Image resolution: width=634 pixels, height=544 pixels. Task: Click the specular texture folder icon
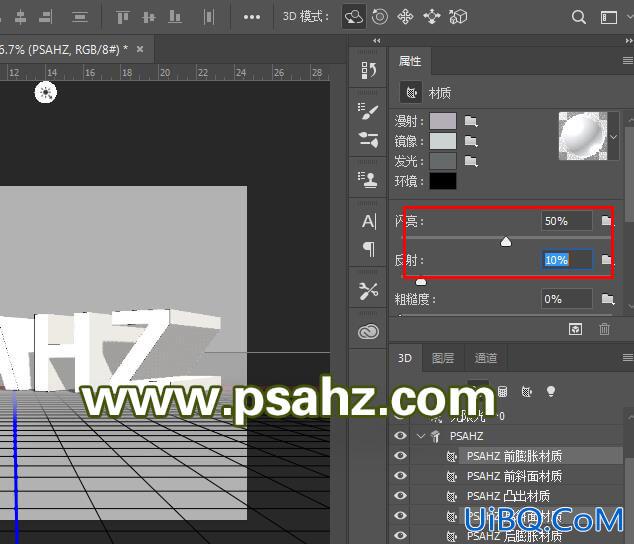pos(471,141)
